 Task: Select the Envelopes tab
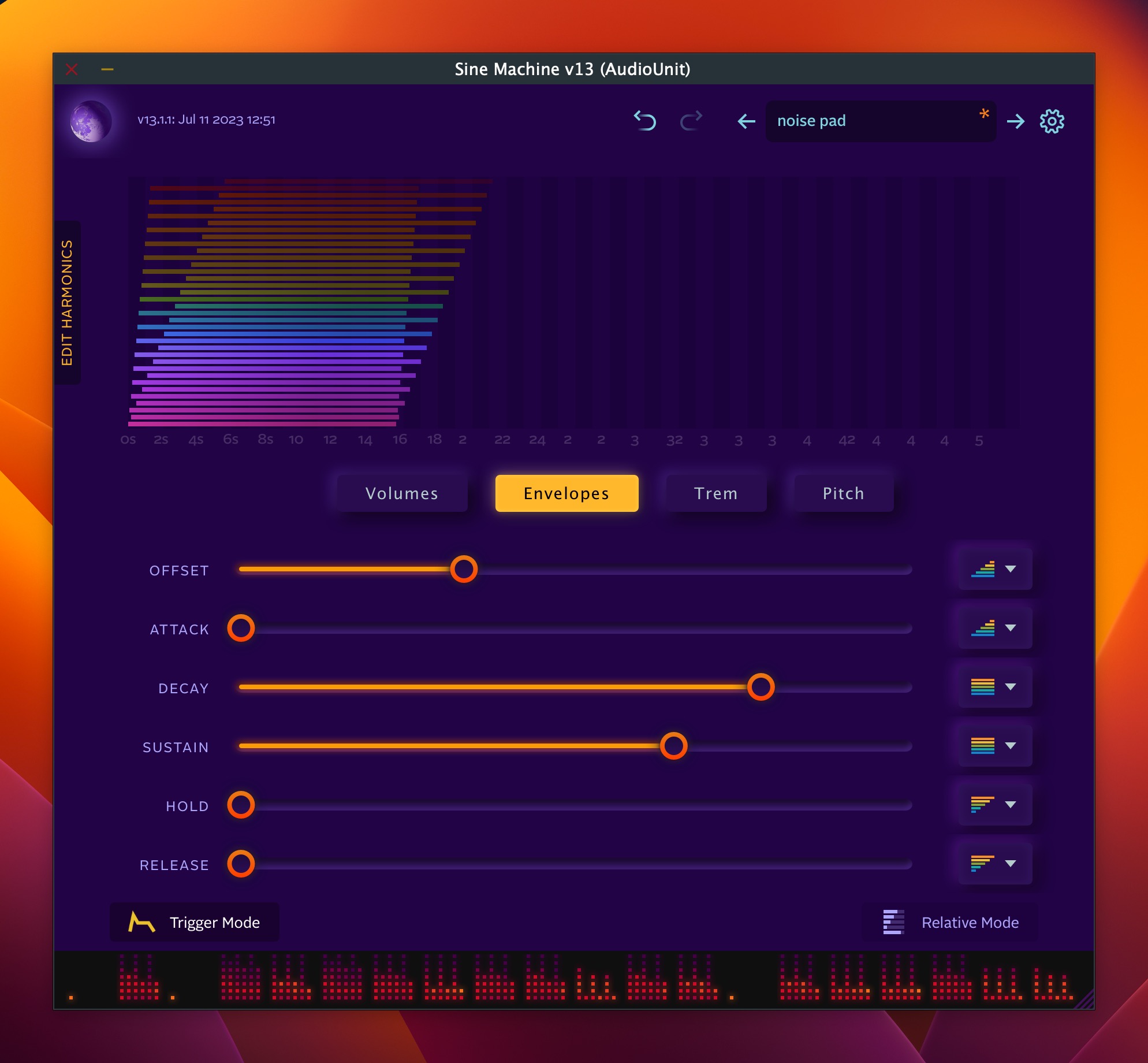point(567,493)
